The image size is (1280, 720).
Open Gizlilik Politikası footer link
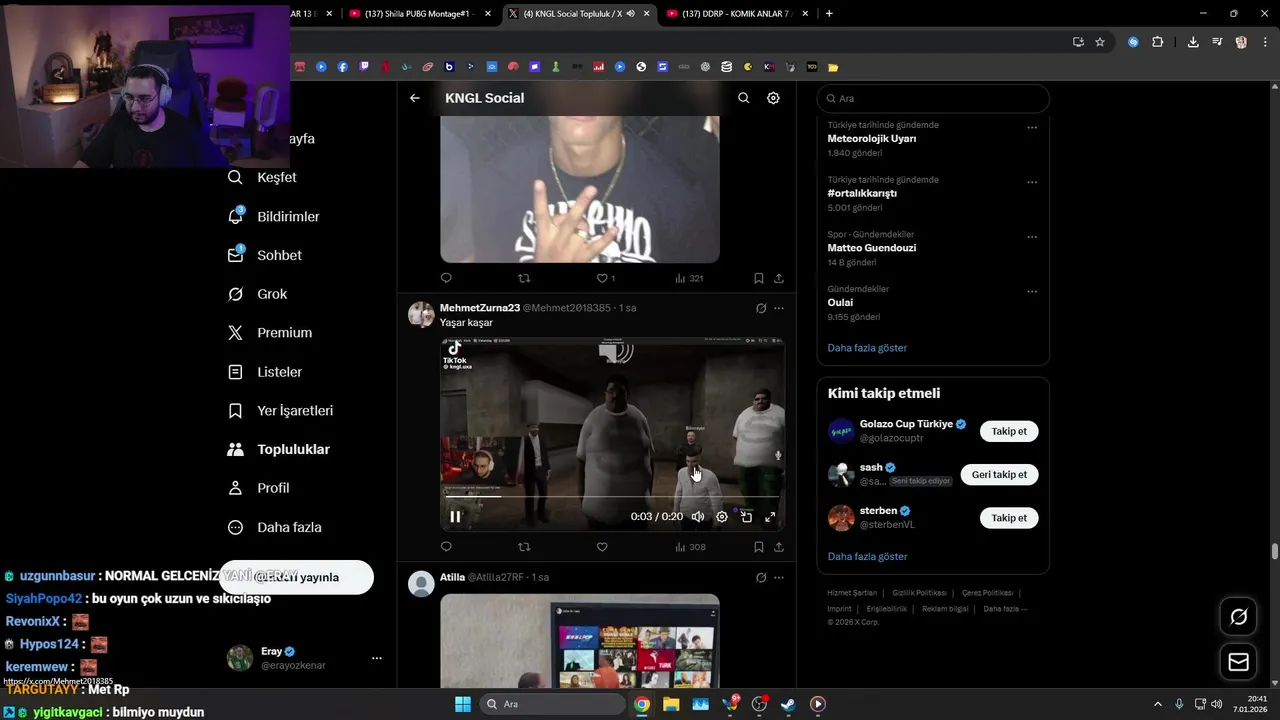tap(919, 593)
